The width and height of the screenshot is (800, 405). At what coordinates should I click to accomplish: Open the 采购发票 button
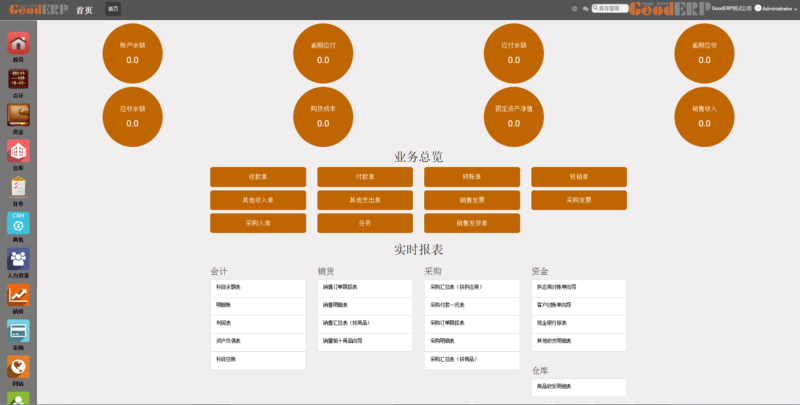[x=579, y=200]
